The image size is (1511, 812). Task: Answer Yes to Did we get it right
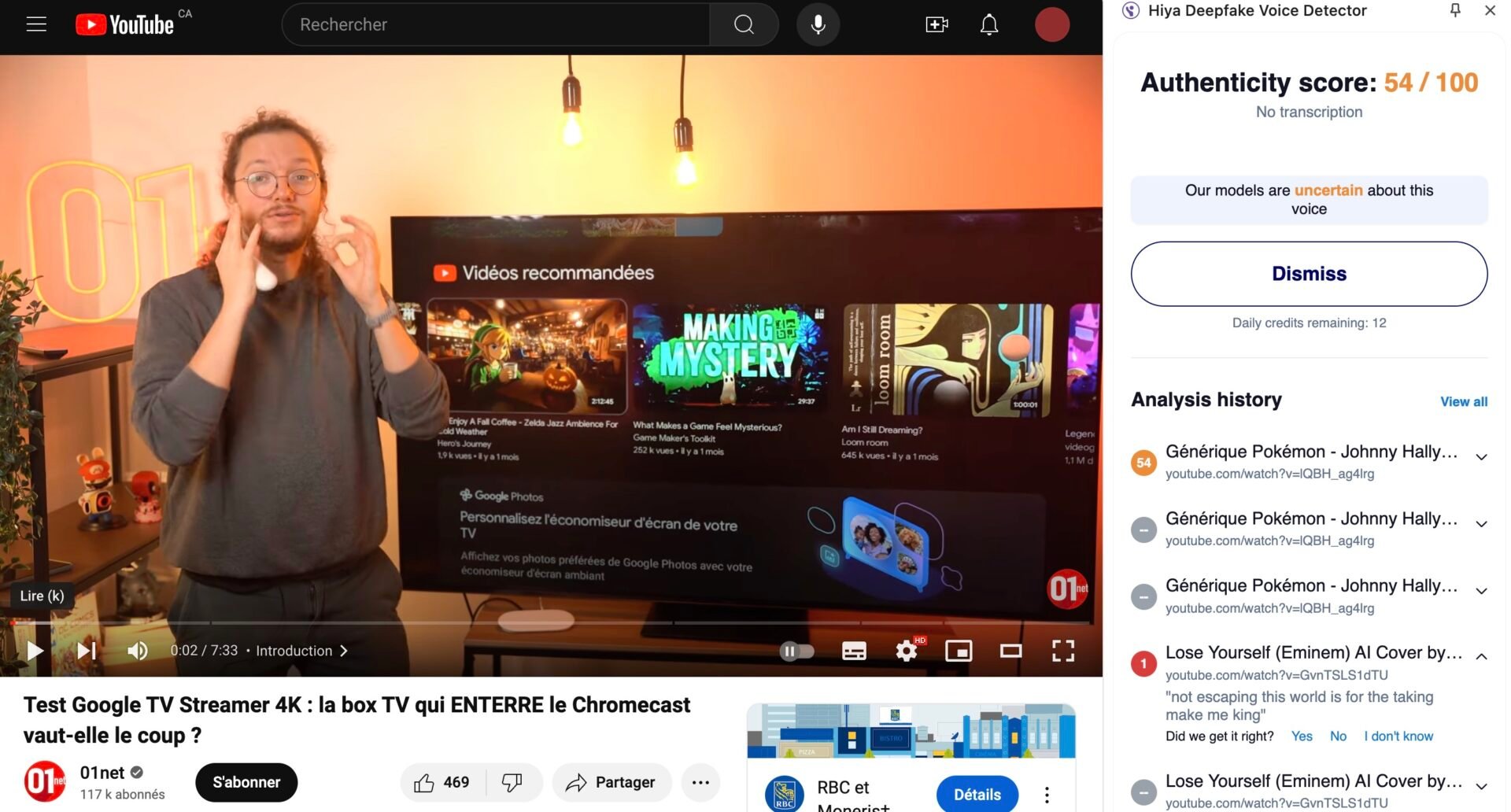tap(1302, 736)
